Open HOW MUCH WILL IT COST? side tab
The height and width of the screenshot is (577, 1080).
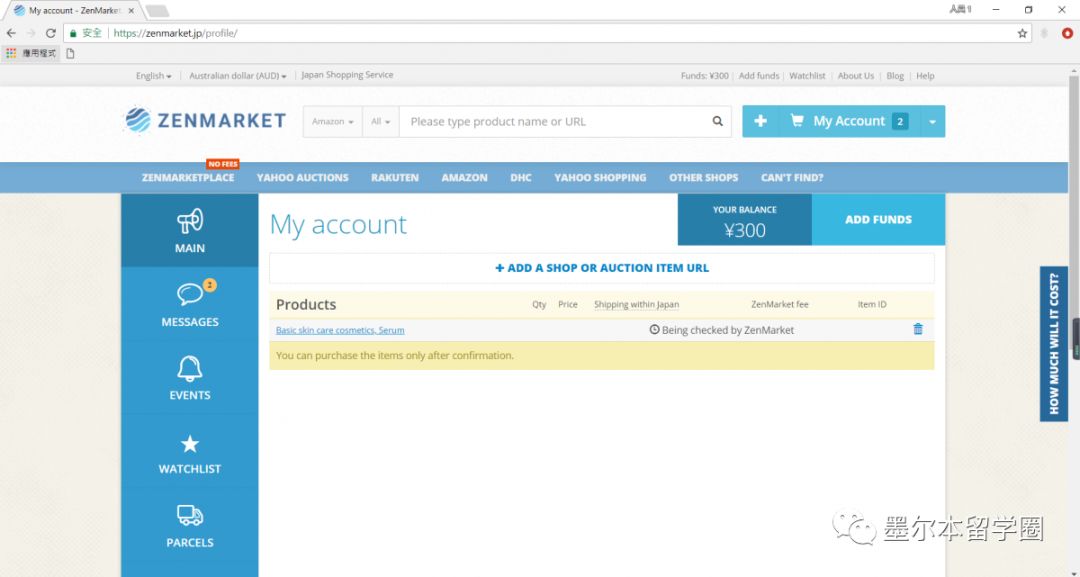1054,344
